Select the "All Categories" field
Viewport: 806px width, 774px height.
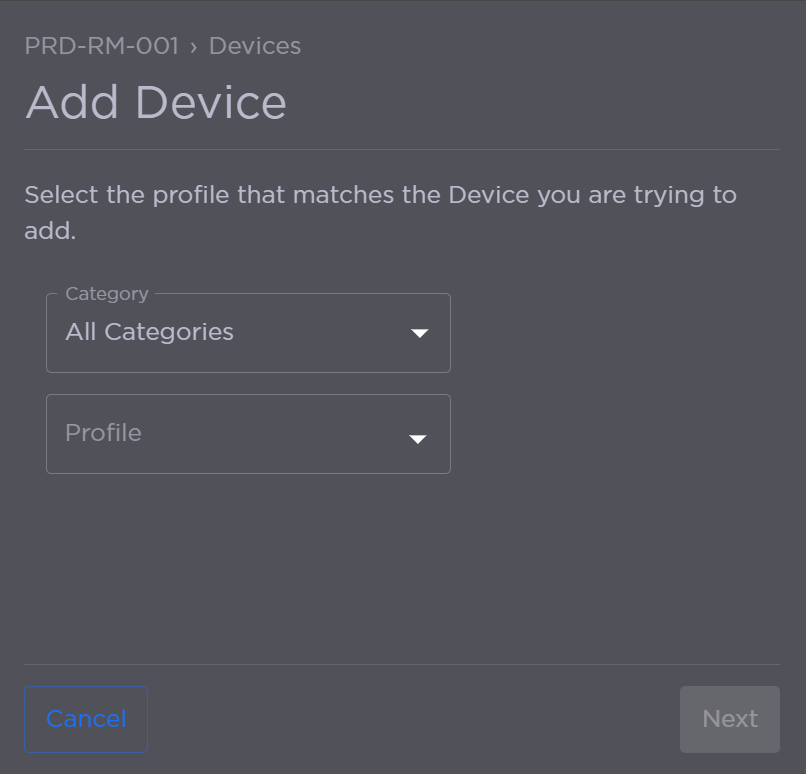(x=248, y=333)
